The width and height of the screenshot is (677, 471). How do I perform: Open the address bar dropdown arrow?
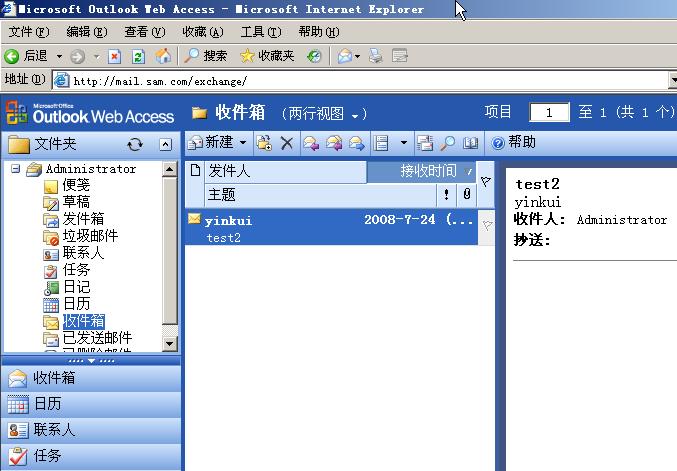pyautogui.click(x=673, y=80)
